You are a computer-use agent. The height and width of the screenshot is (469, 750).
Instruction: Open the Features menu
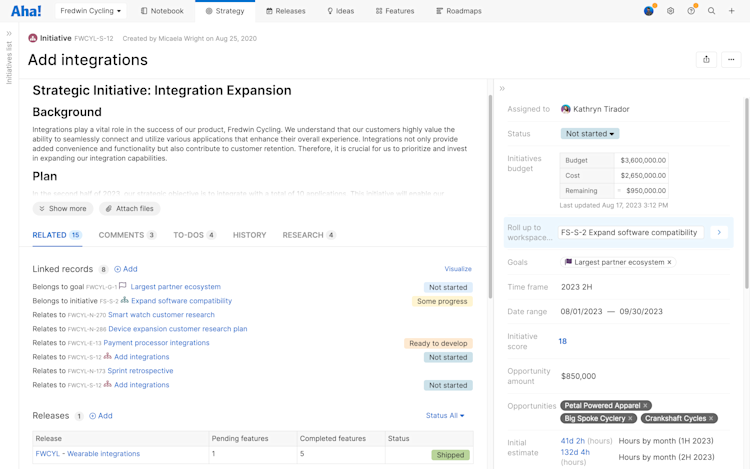395,11
